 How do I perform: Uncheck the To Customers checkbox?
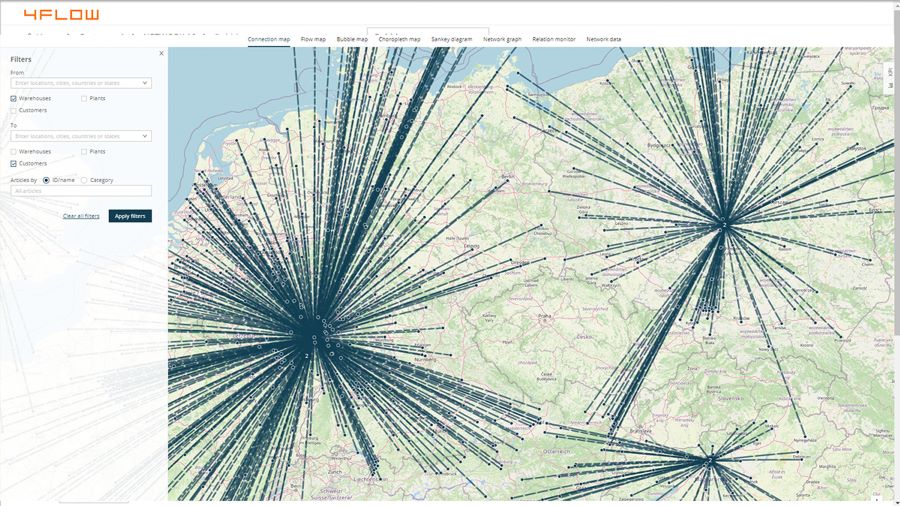pos(14,163)
